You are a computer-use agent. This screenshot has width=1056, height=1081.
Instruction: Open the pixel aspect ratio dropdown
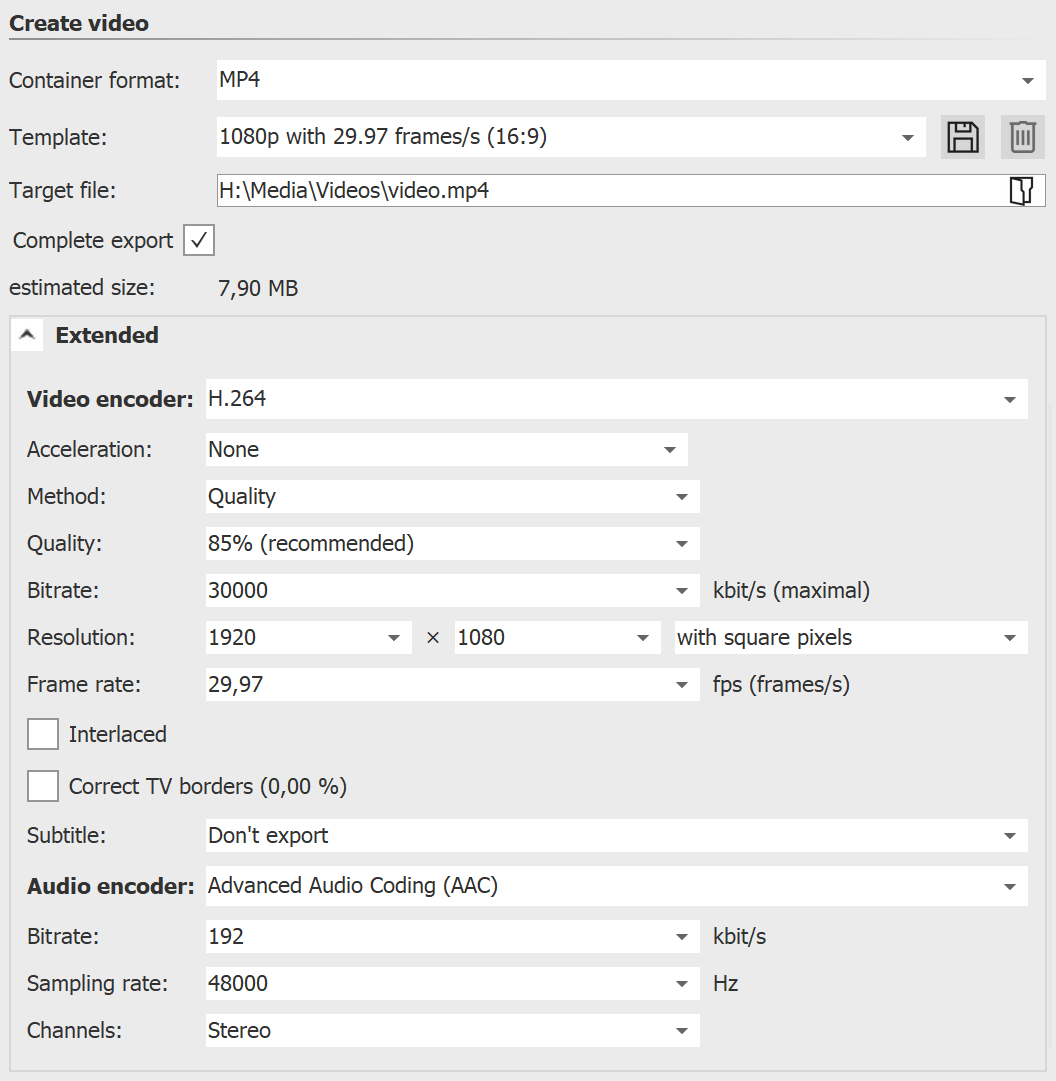click(x=1012, y=637)
